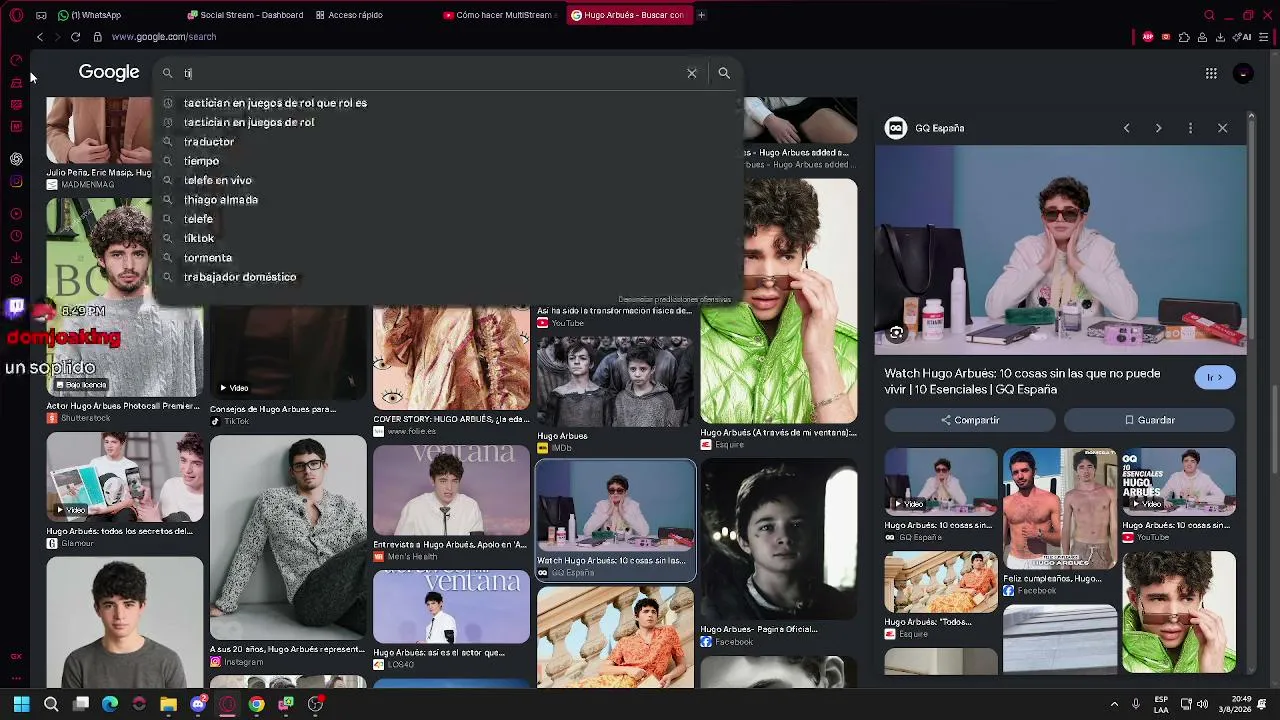Open GX Control speedometer sidebar icon
The image size is (1280, 720).
pos(16,60)
